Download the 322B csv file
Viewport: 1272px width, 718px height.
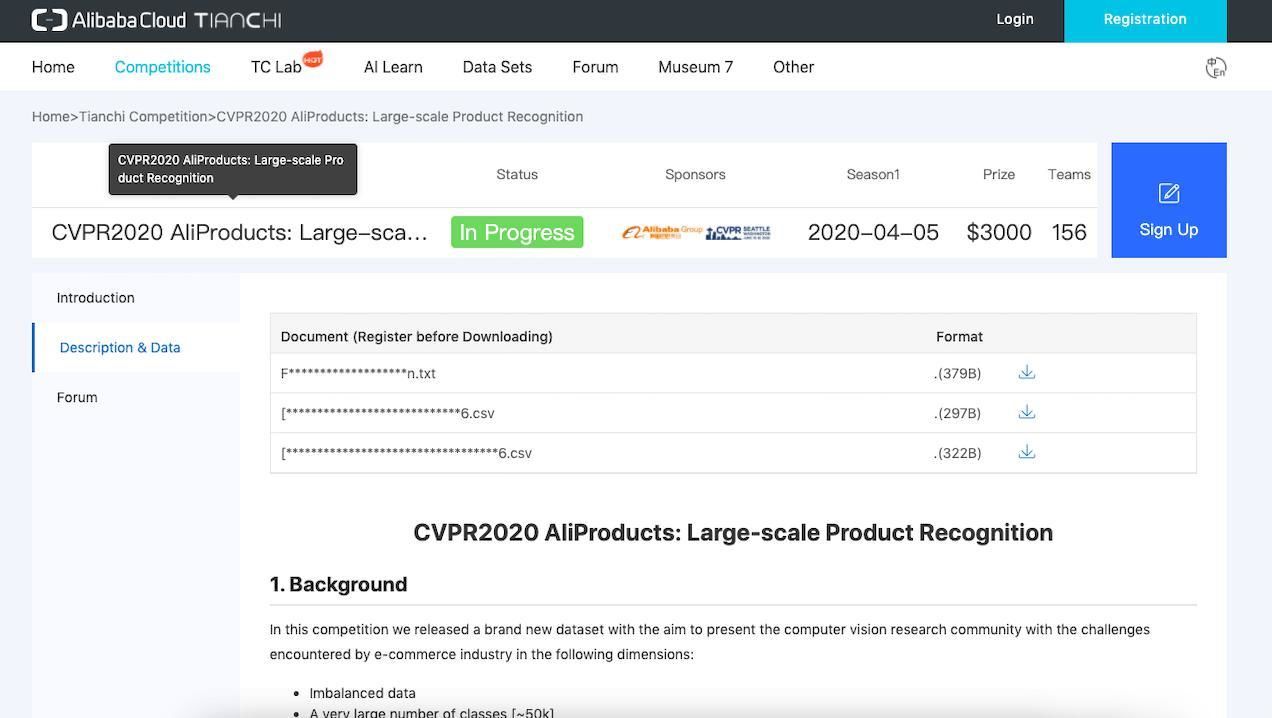(1027, 452)
